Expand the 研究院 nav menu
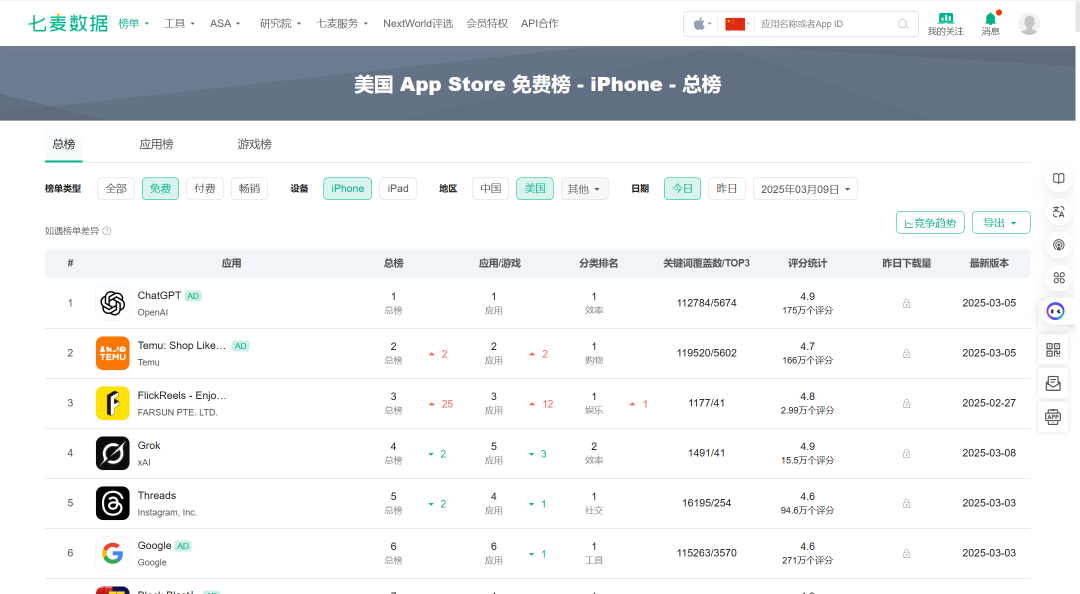 280,23
